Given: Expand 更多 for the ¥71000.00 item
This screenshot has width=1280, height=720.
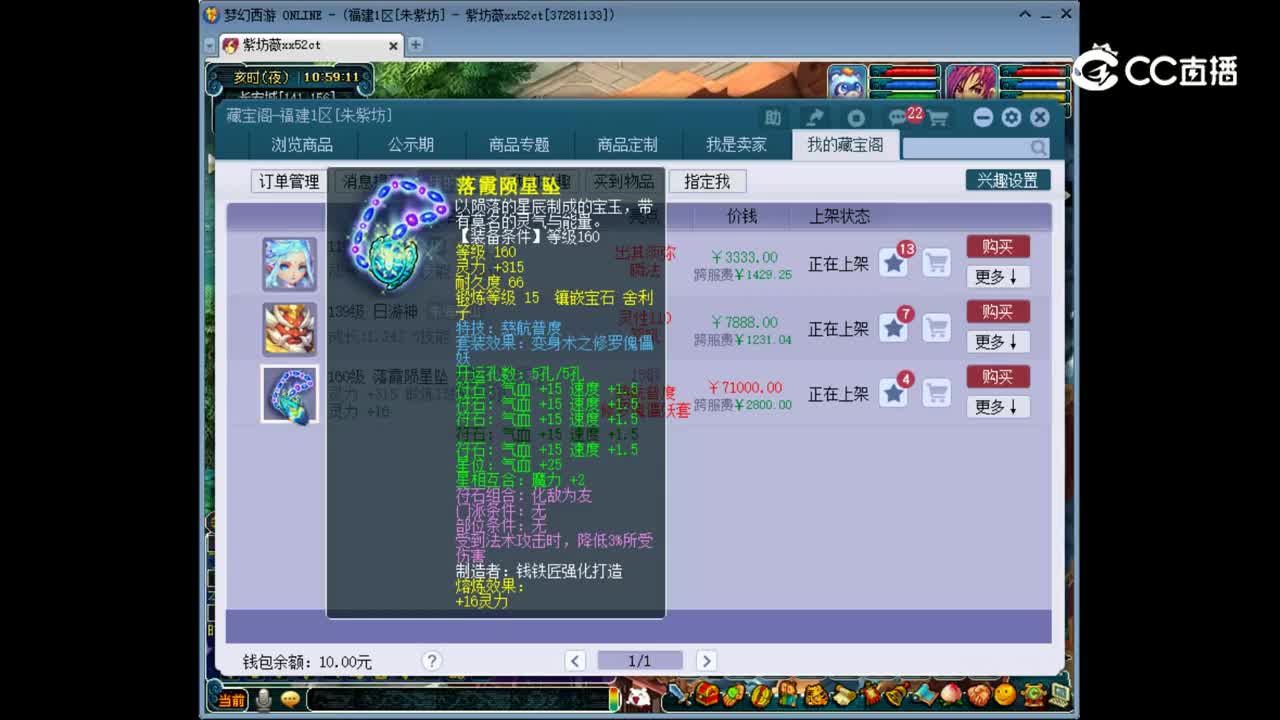Looking at the screenshot, I should pyautogui.click(x=997, y=406).
